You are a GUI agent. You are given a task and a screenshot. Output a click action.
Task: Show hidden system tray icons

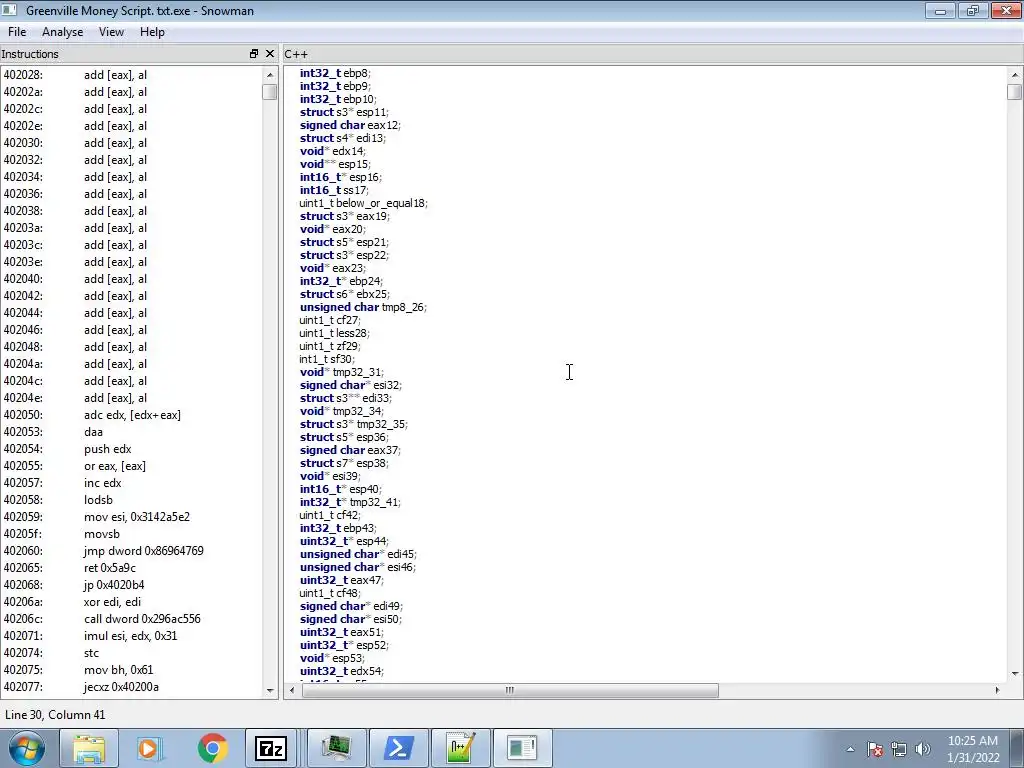(x=850, y=749)
